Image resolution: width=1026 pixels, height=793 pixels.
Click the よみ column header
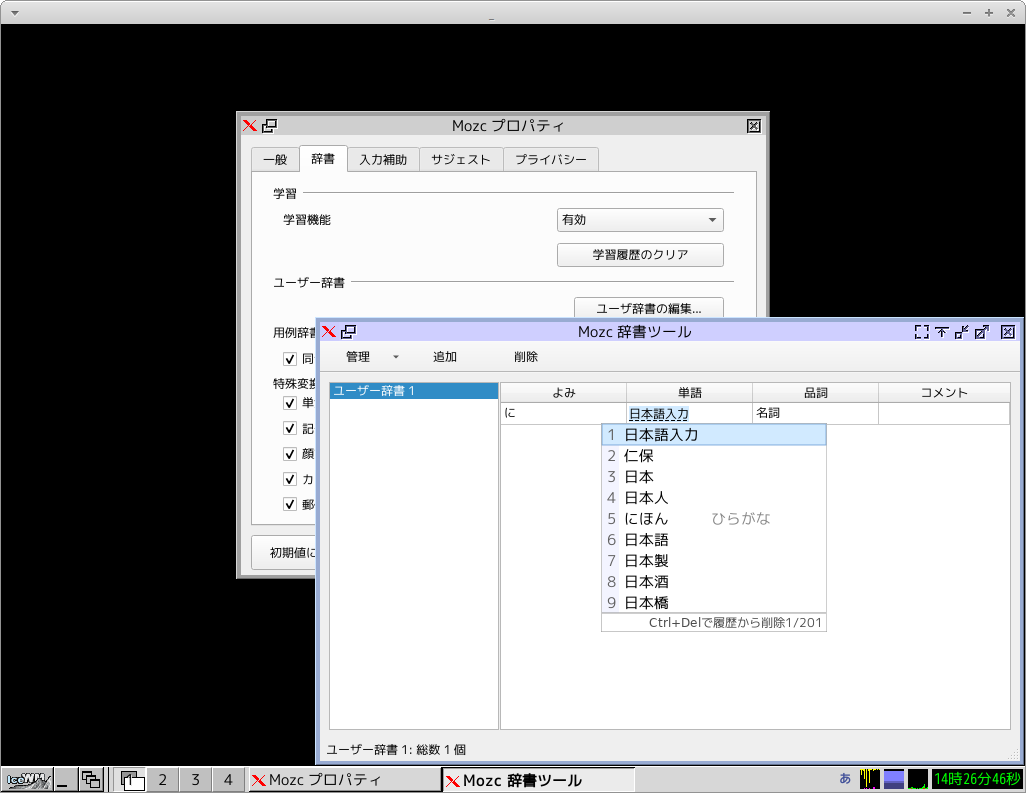563,393
